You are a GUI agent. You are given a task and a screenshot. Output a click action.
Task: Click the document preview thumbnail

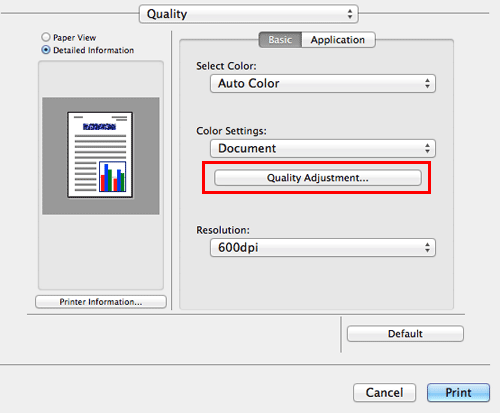pos(100,155)
